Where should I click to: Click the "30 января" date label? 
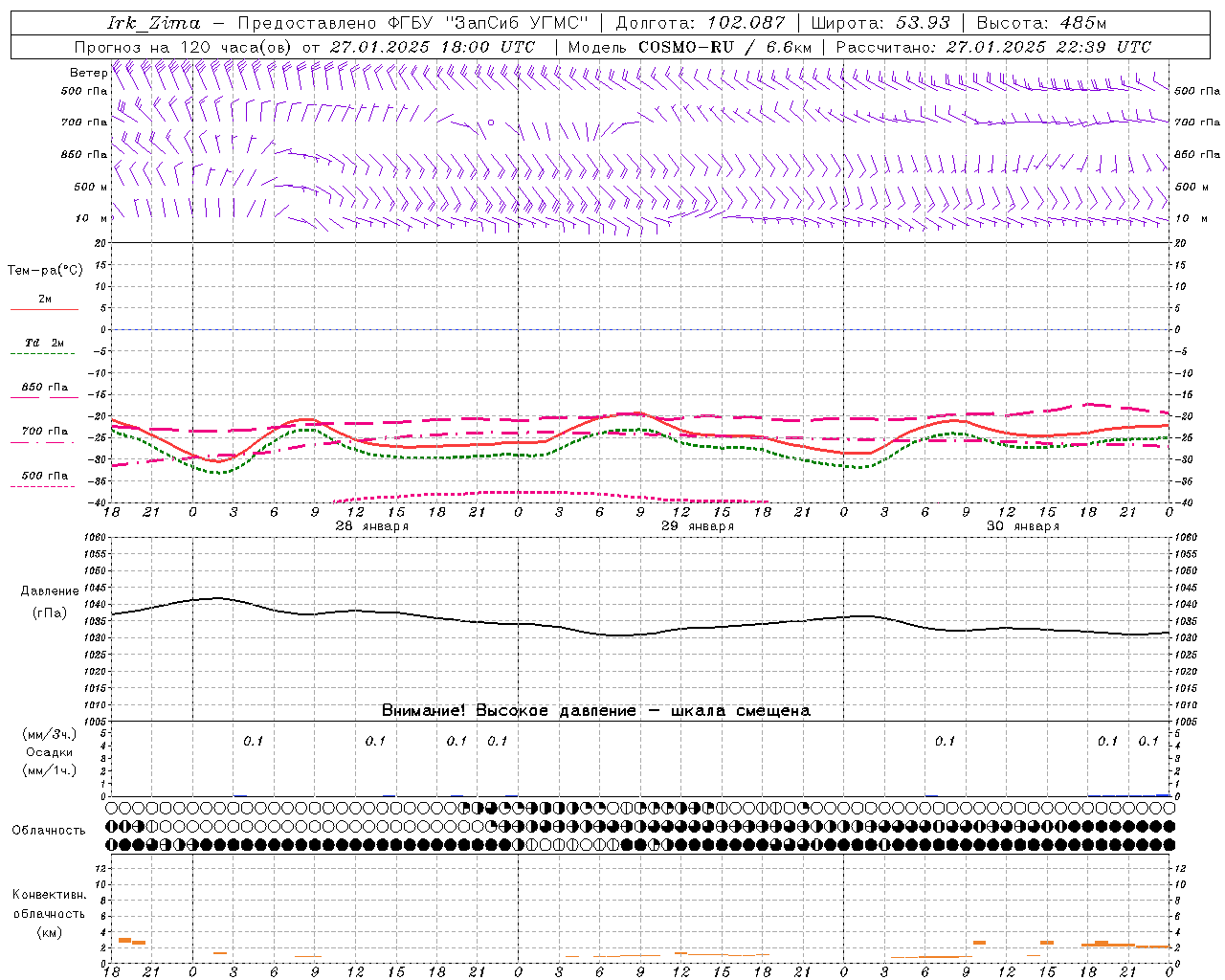[x=1023, y=526]
